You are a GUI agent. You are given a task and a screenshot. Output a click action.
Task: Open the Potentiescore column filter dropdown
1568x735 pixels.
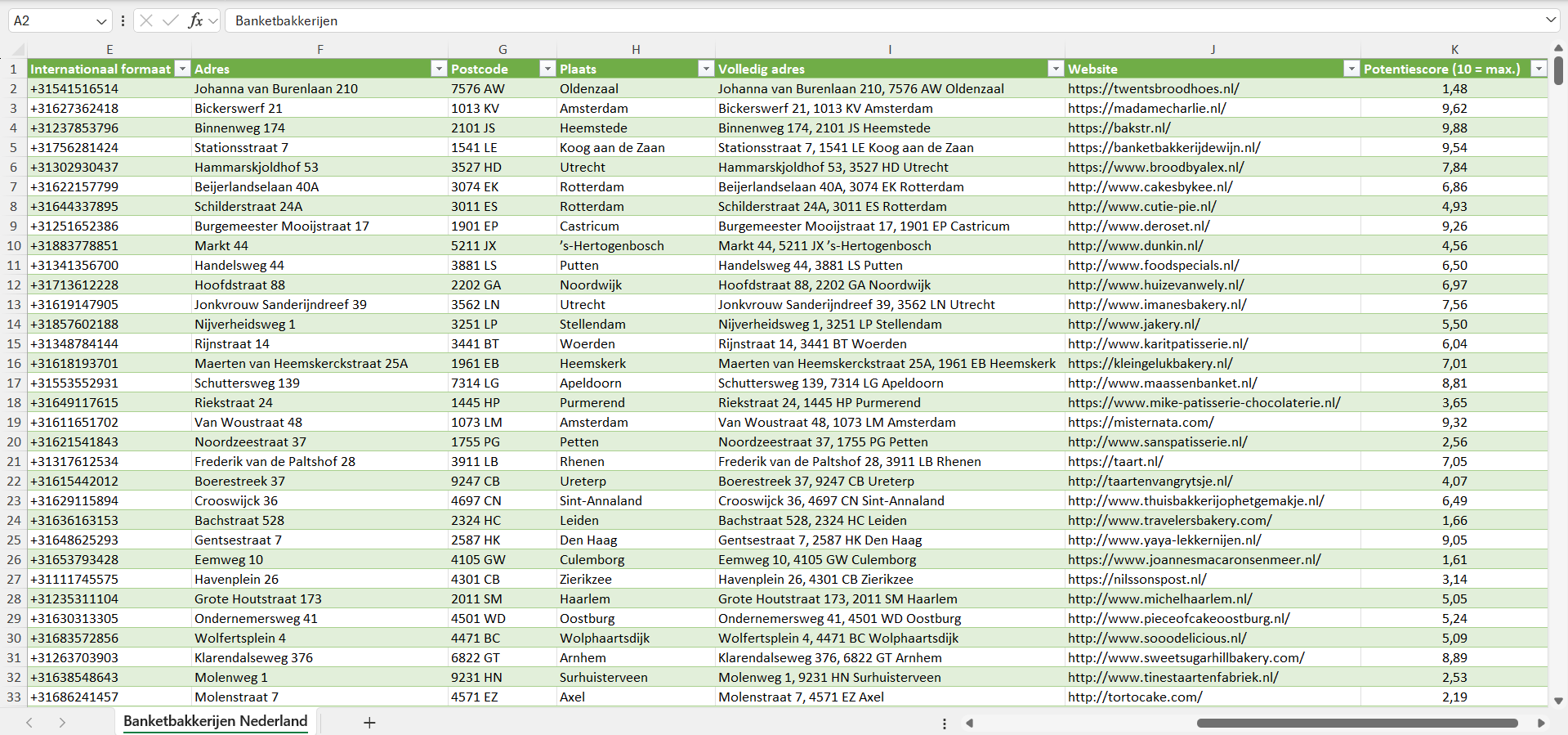point(1539,69)
